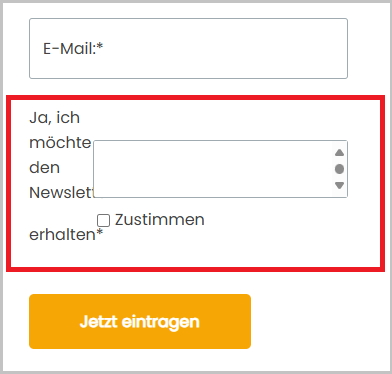Viewport: 392px width, 374px height.
Task: Click the scrollbar track below the round thumb
Action: (339, 178)
